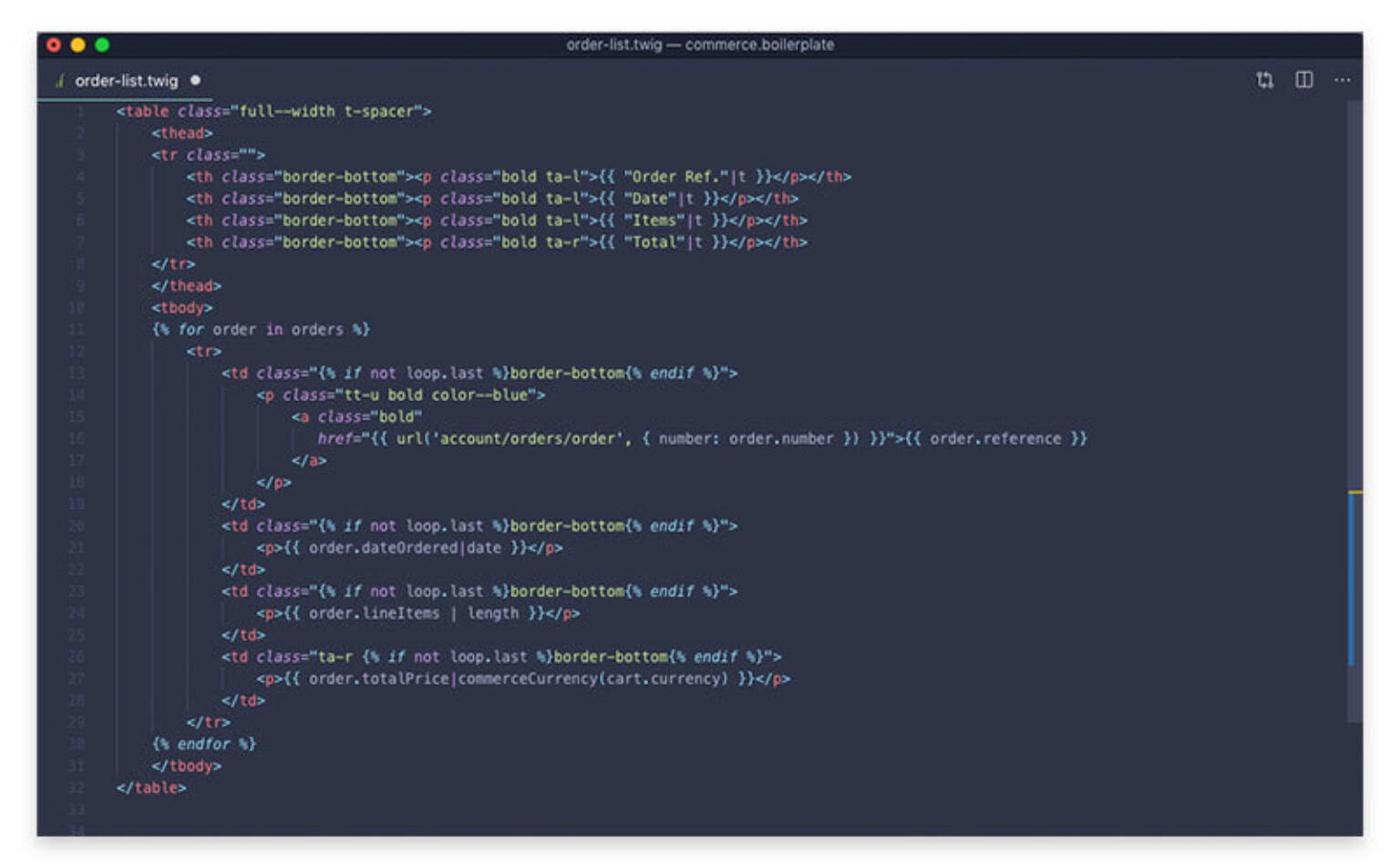Click the line containing "Date"|t header

[x=492, y=199]
